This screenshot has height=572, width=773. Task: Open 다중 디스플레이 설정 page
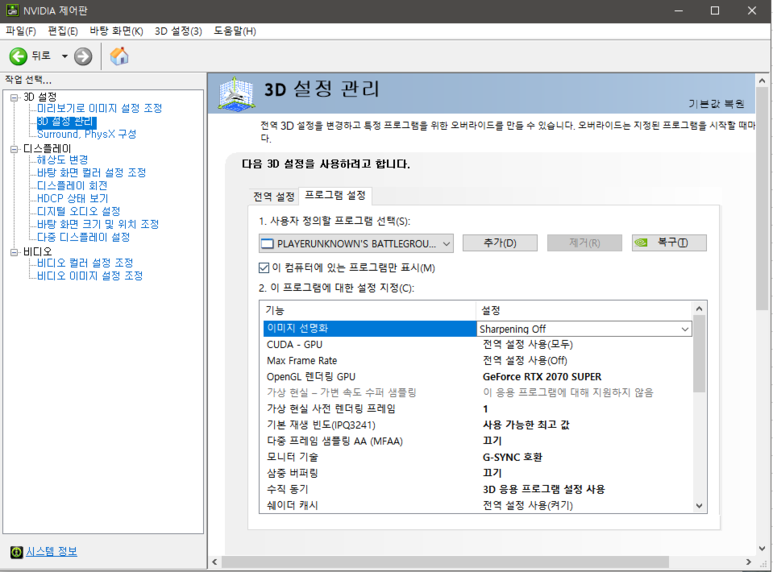tap(83, 237)
